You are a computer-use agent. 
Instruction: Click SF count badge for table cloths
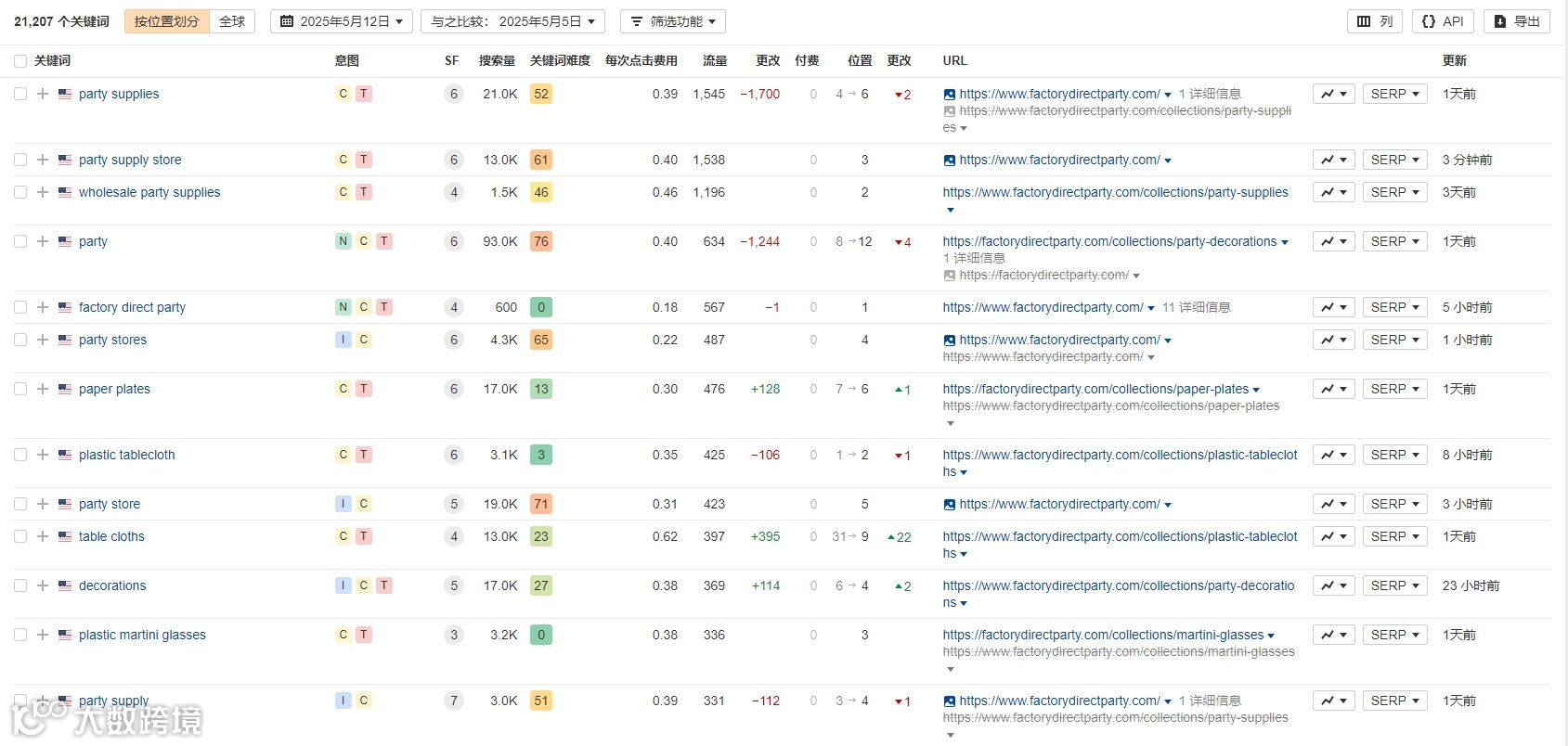pyautogui.click(x=454, y=536)
